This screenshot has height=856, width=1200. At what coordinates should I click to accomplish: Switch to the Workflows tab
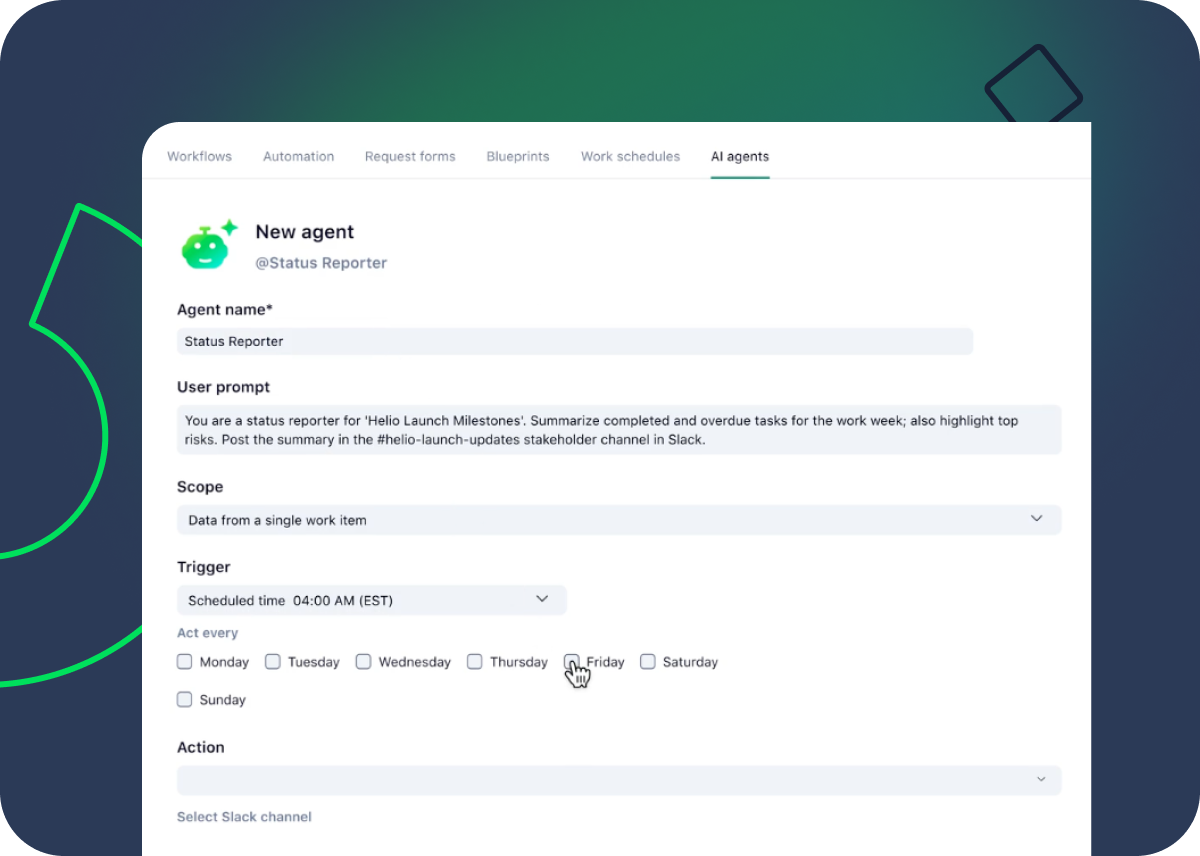[199, 156]
